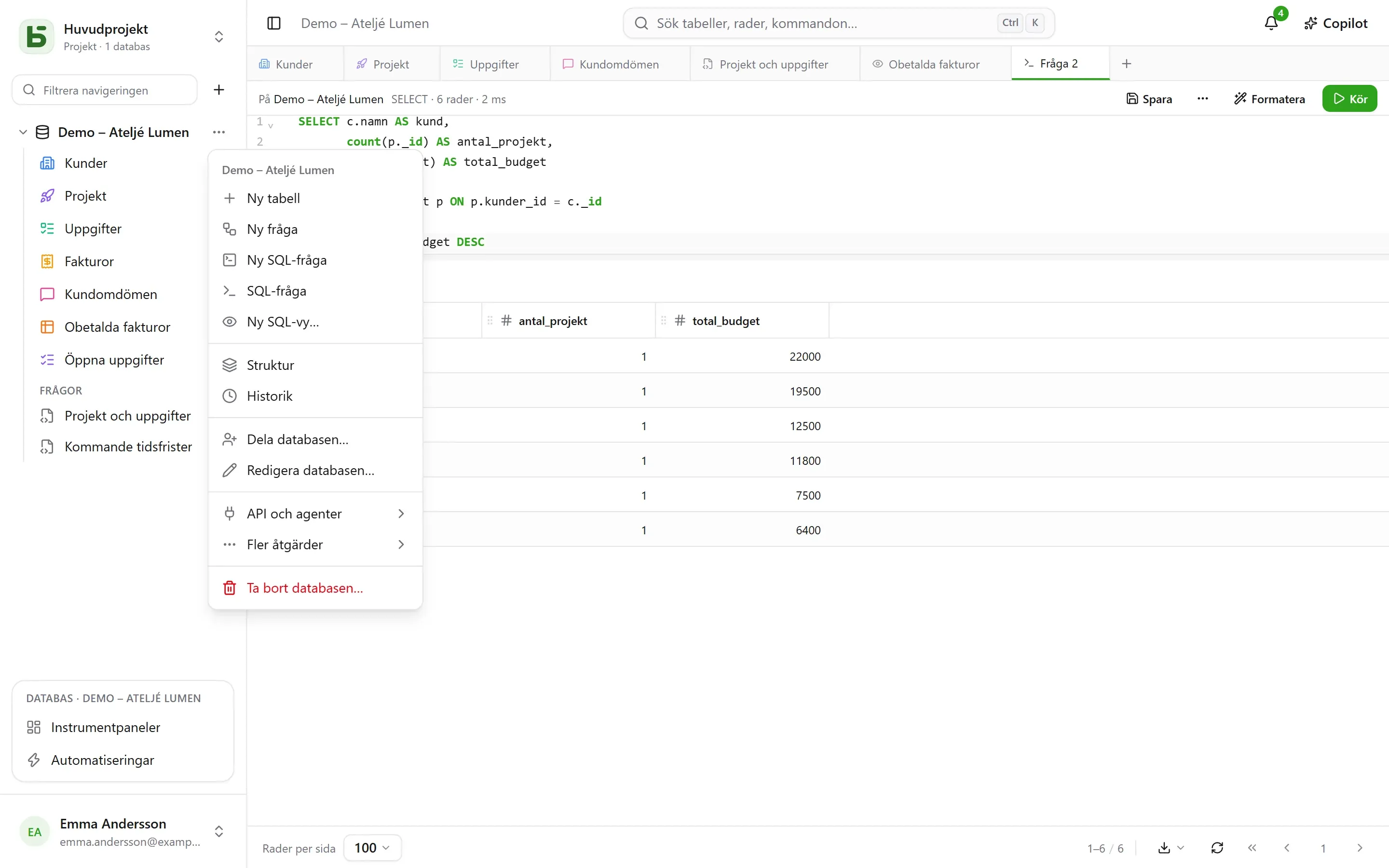The height and width of the screenshot is (868, 1389).
Task: Go to previous results page
Action: point(1287,847)
